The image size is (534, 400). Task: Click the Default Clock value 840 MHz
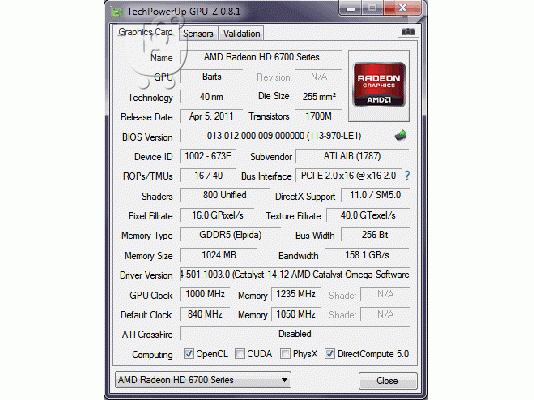[x=205, y=314]
